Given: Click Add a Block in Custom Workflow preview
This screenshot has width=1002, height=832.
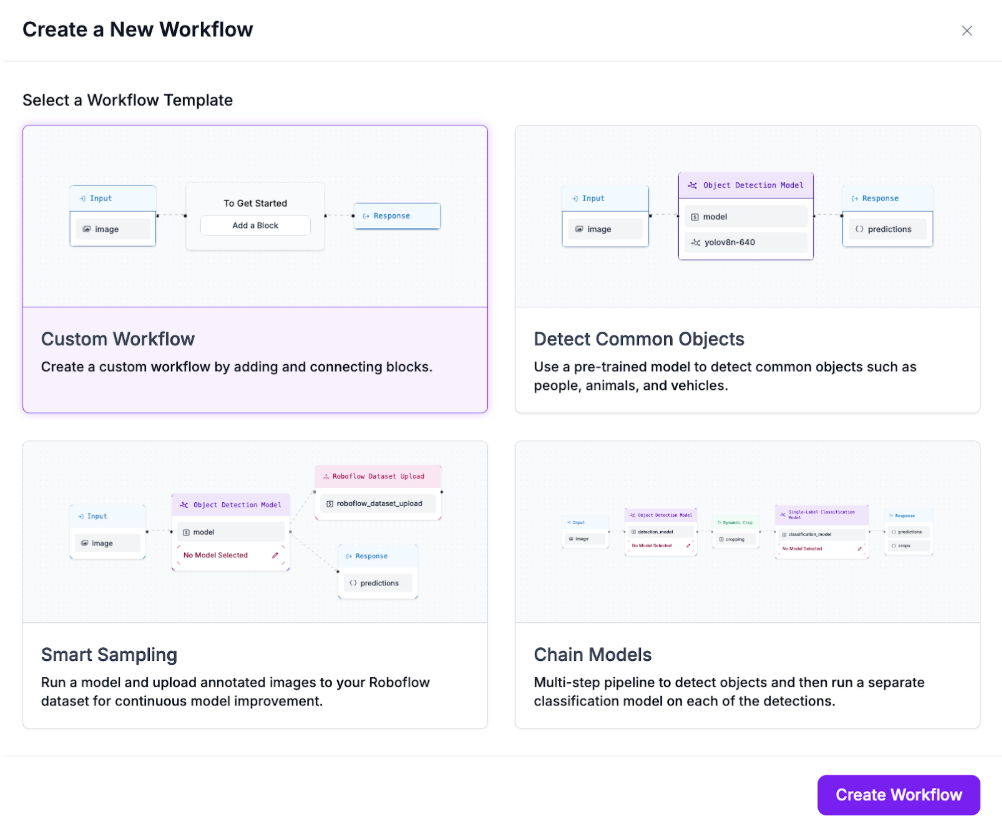Looking at the screenshot, I should point(255,226).
